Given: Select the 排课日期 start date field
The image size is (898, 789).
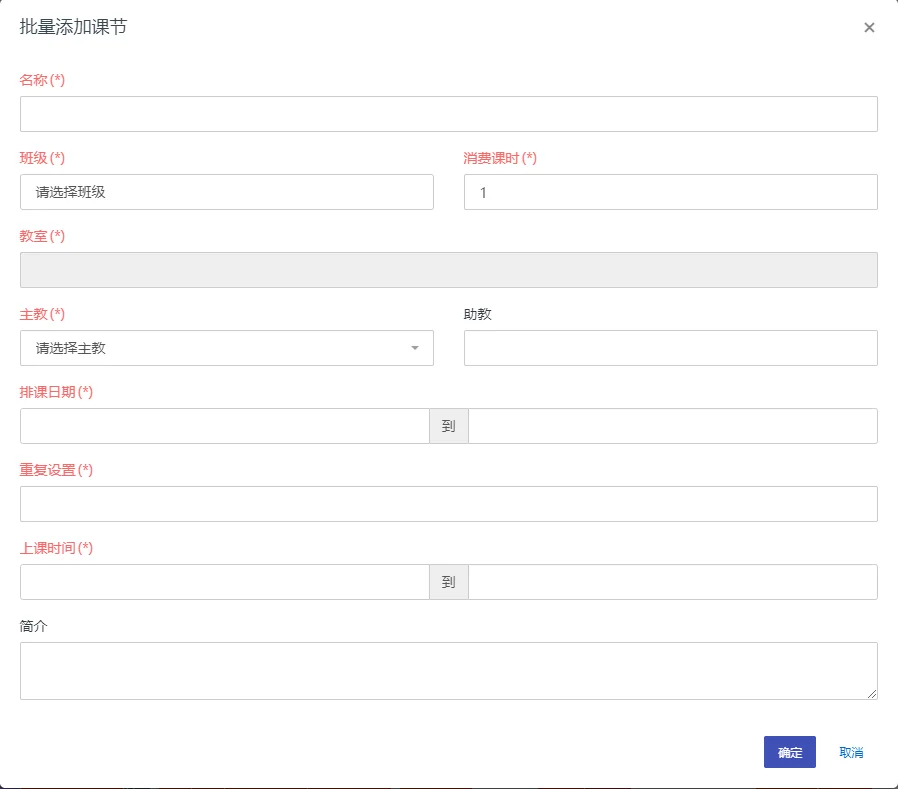Looking at the screenshot, I should tap(224, 425).
